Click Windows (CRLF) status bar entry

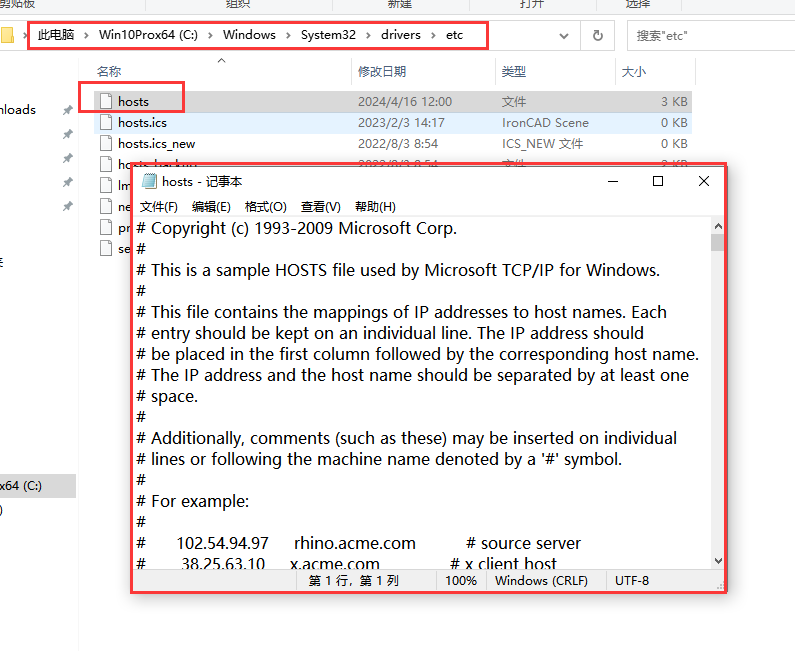tap(541, 581)
